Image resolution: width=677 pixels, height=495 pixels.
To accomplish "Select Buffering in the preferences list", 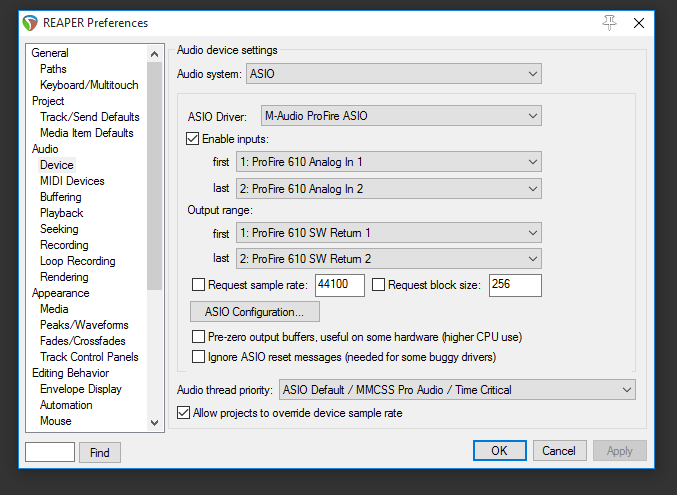I will (60, 197).
